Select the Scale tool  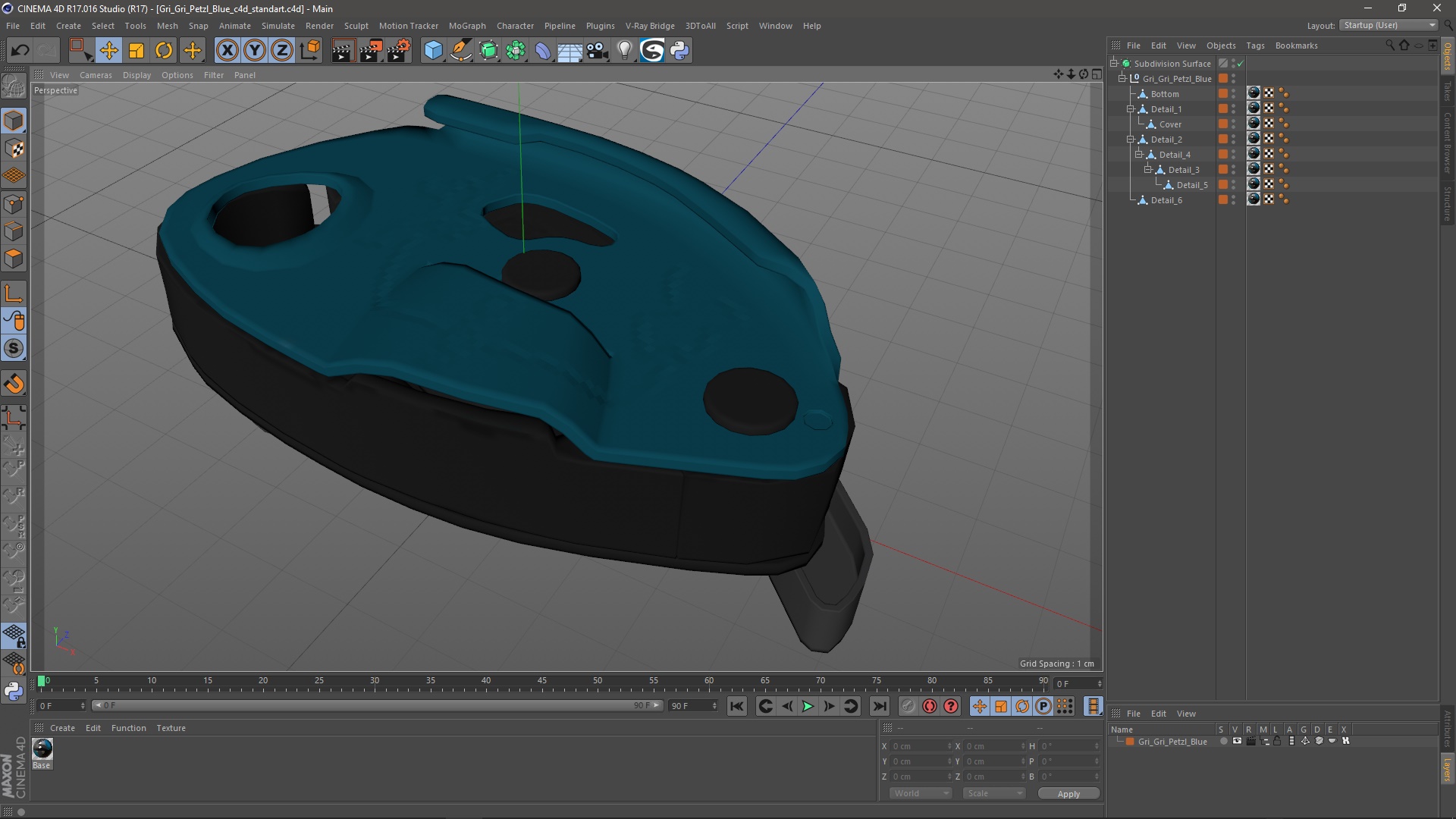(x=136, y=51)
